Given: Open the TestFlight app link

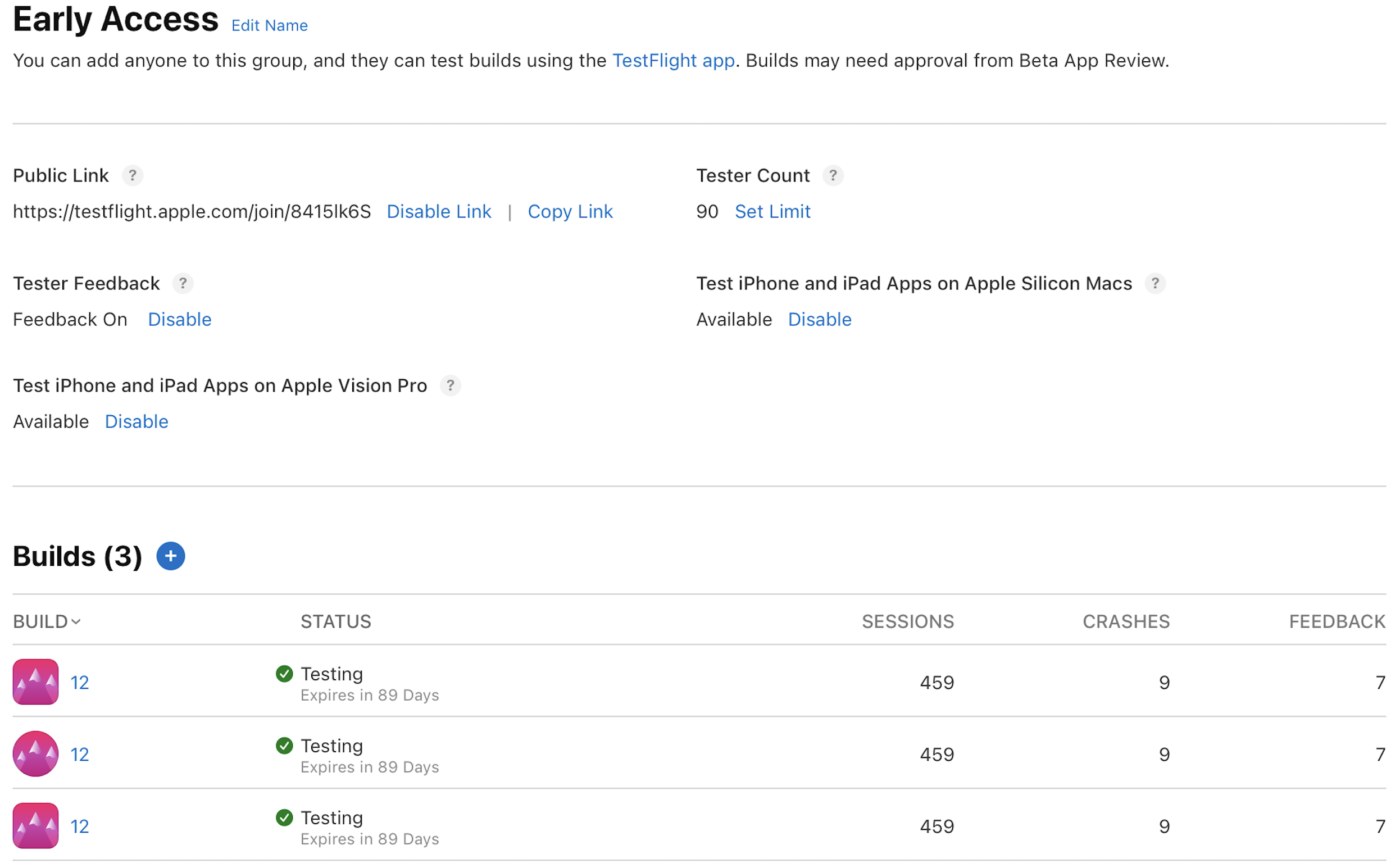Looking at the screenshot, I should 674,61.
